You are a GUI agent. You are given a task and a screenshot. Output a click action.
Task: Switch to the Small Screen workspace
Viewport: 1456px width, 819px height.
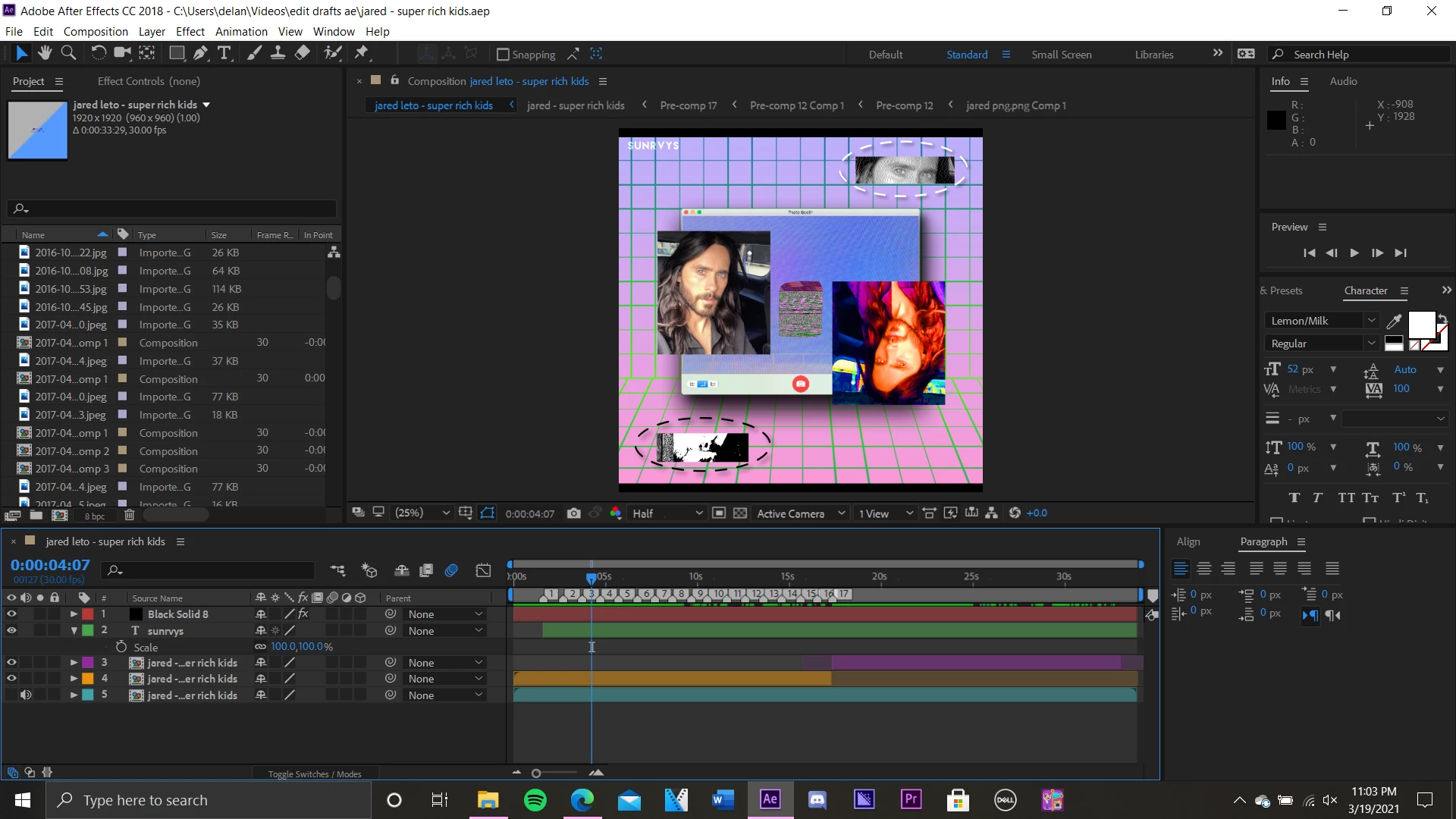[1061, 55]
